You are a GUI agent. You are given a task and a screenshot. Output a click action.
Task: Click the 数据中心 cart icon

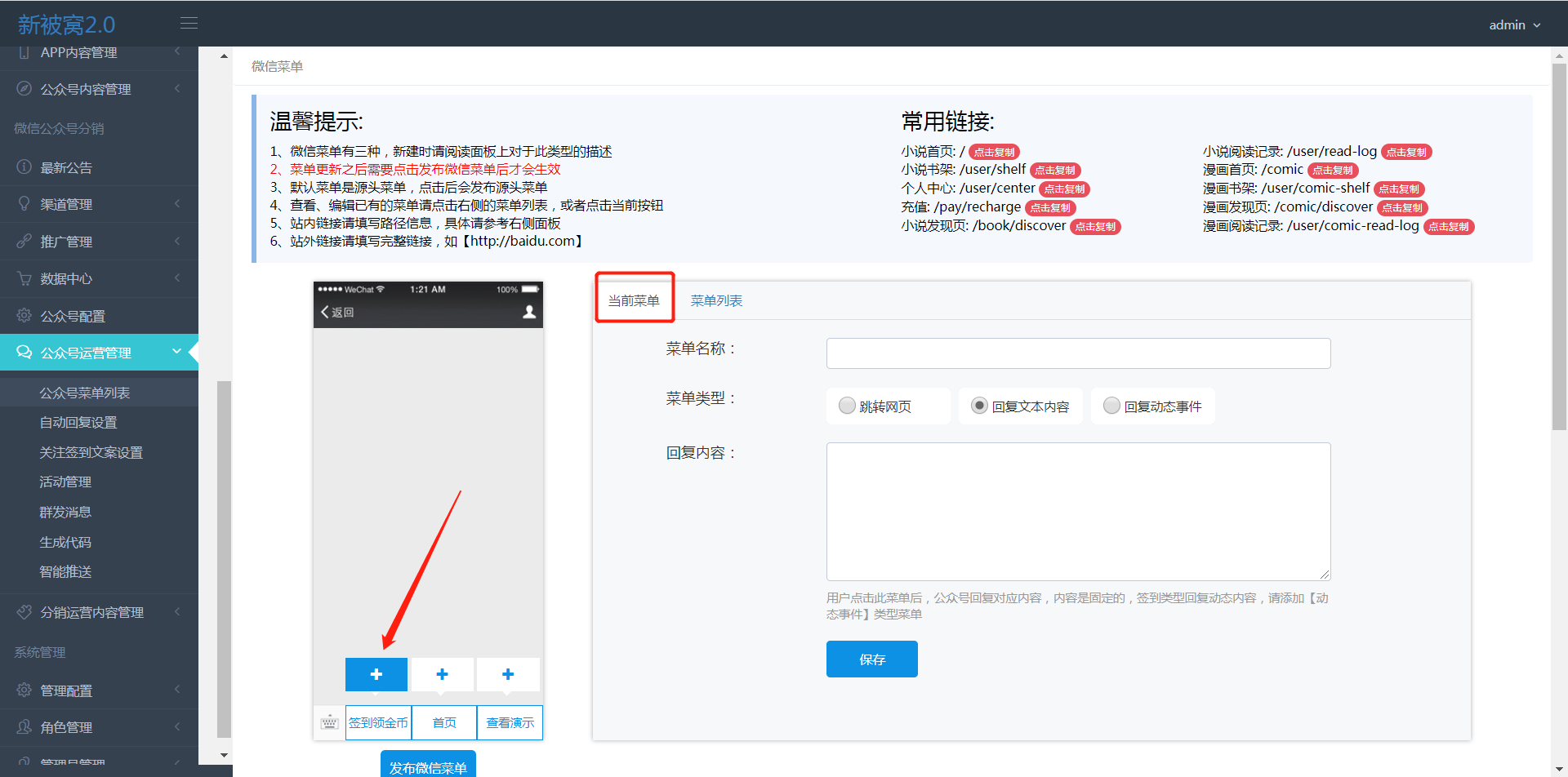tap(24, 278)
